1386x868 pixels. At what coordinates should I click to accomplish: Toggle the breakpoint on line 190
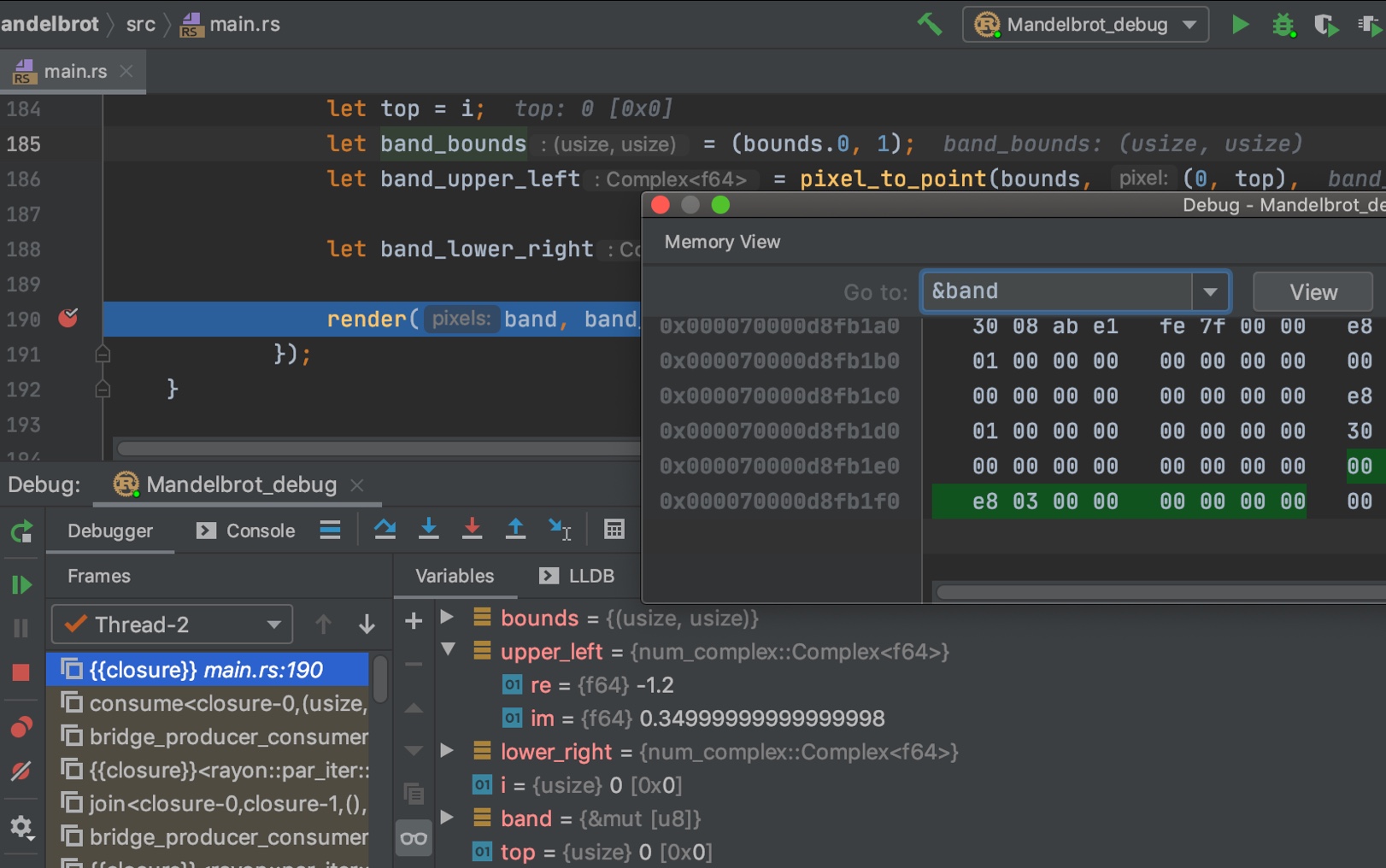[68, 318]
